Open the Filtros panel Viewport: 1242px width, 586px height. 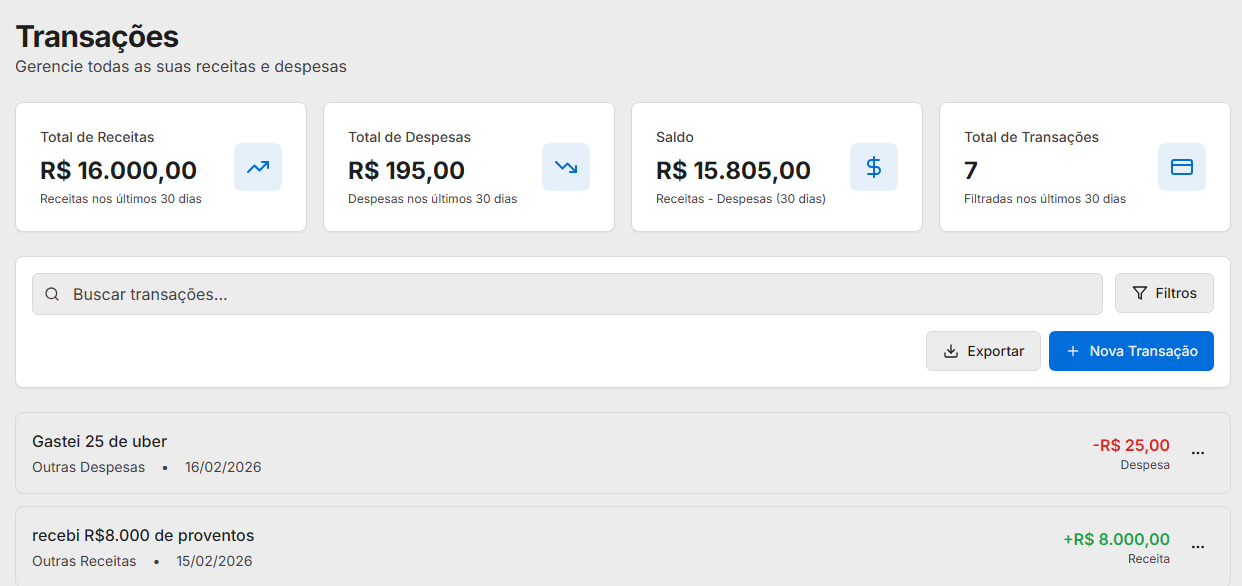point(1164,292)
